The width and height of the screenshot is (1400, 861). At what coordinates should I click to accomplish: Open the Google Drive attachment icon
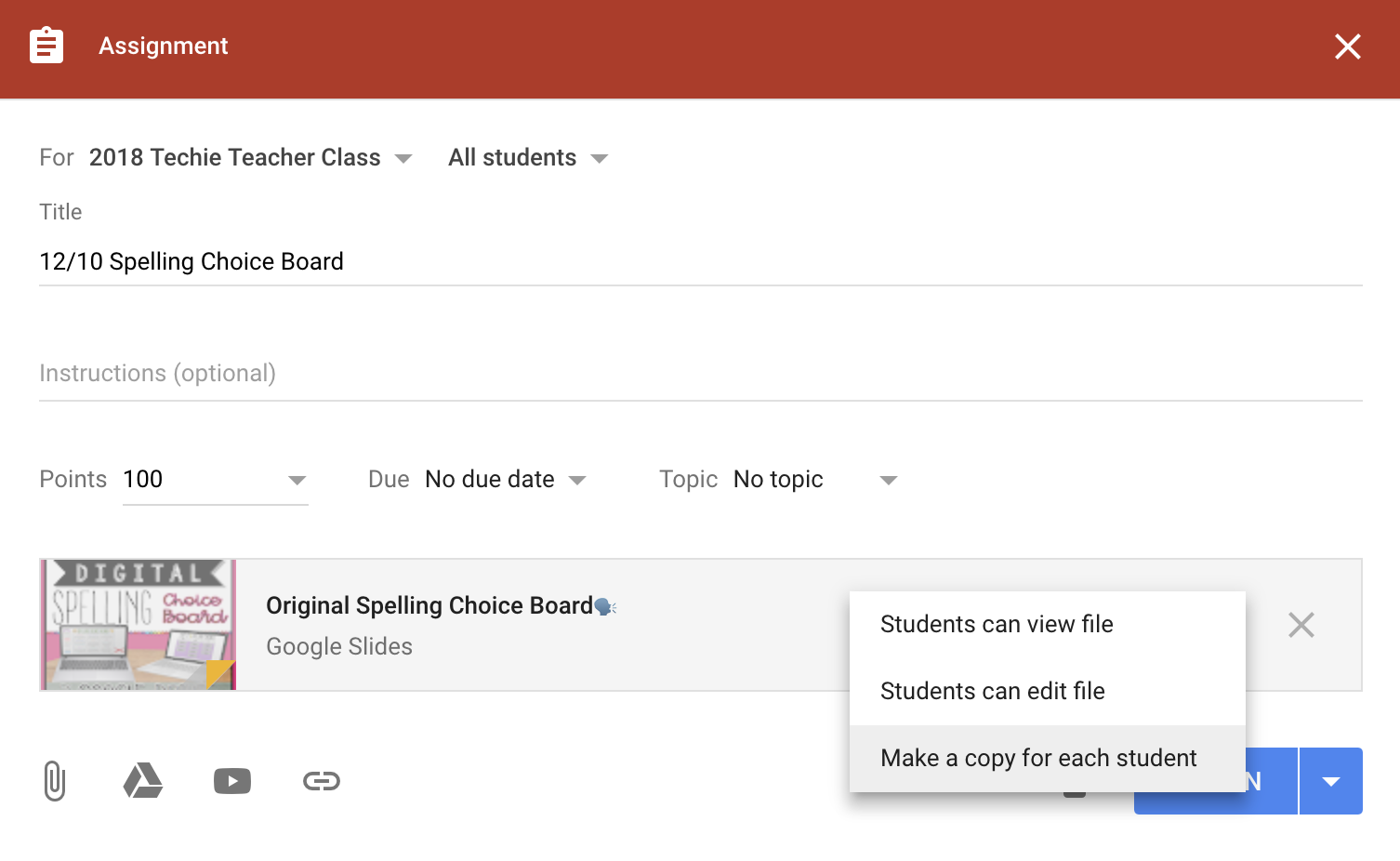tap(143, 781)
